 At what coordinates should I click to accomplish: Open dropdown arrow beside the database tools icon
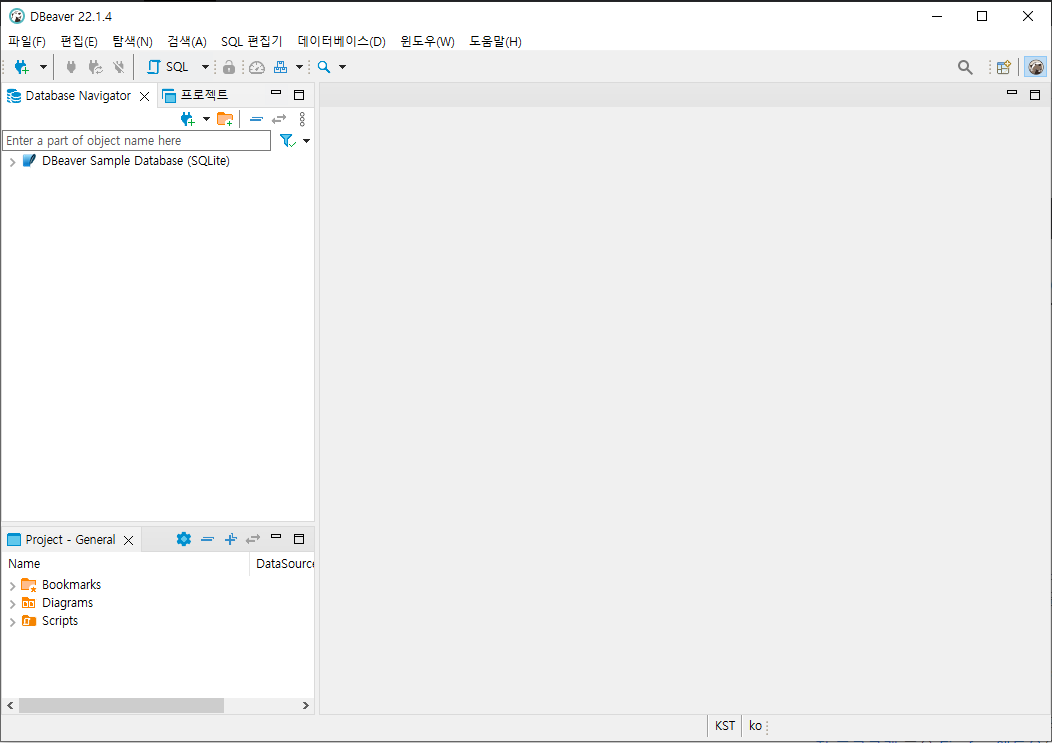click(299, 67)
